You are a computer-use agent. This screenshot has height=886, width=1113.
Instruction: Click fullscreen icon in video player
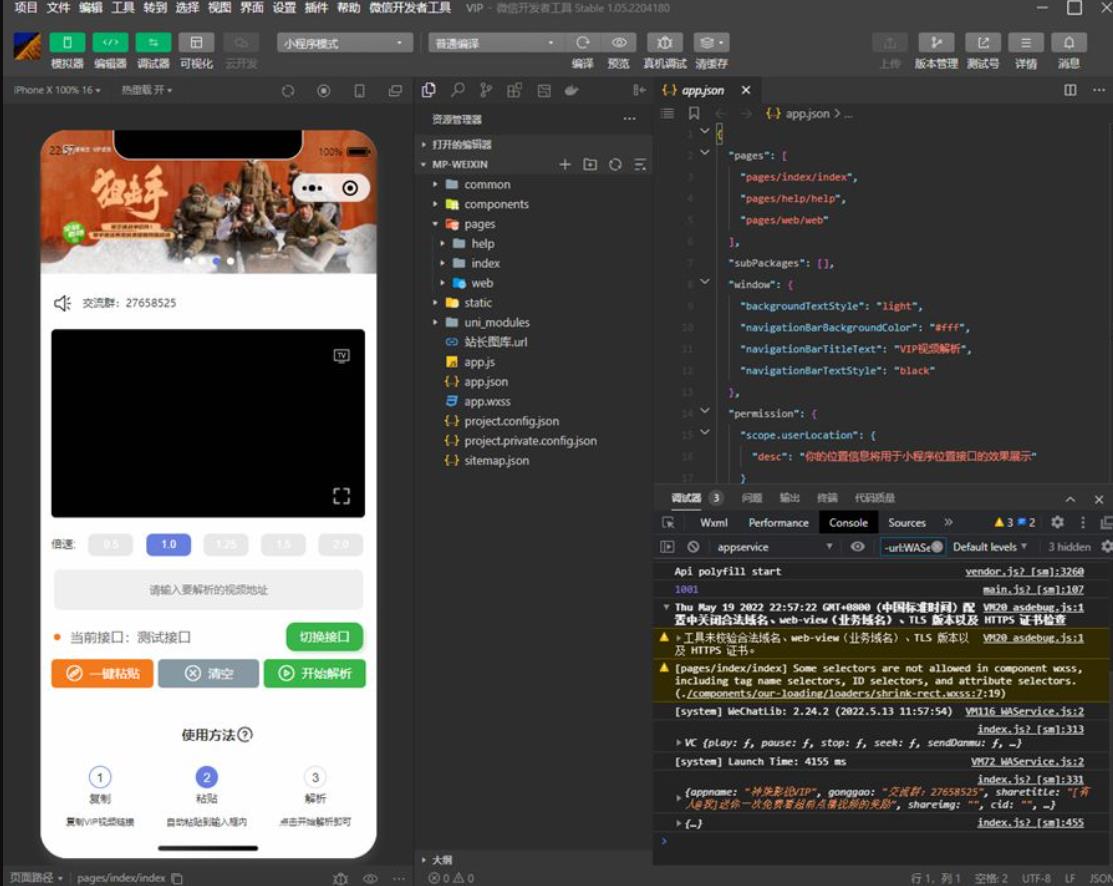tap(341, 496)
